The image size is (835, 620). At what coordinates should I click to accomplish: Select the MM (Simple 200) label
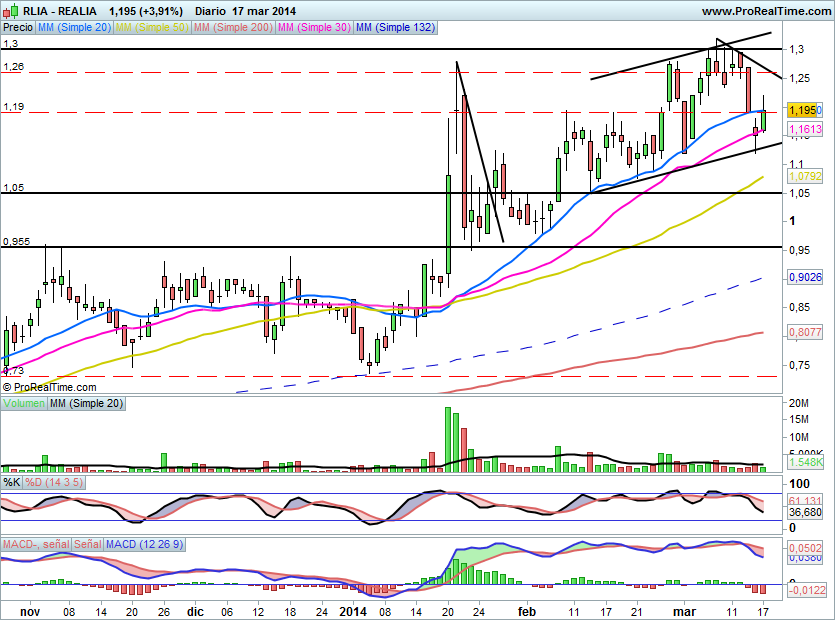(233, 27)
